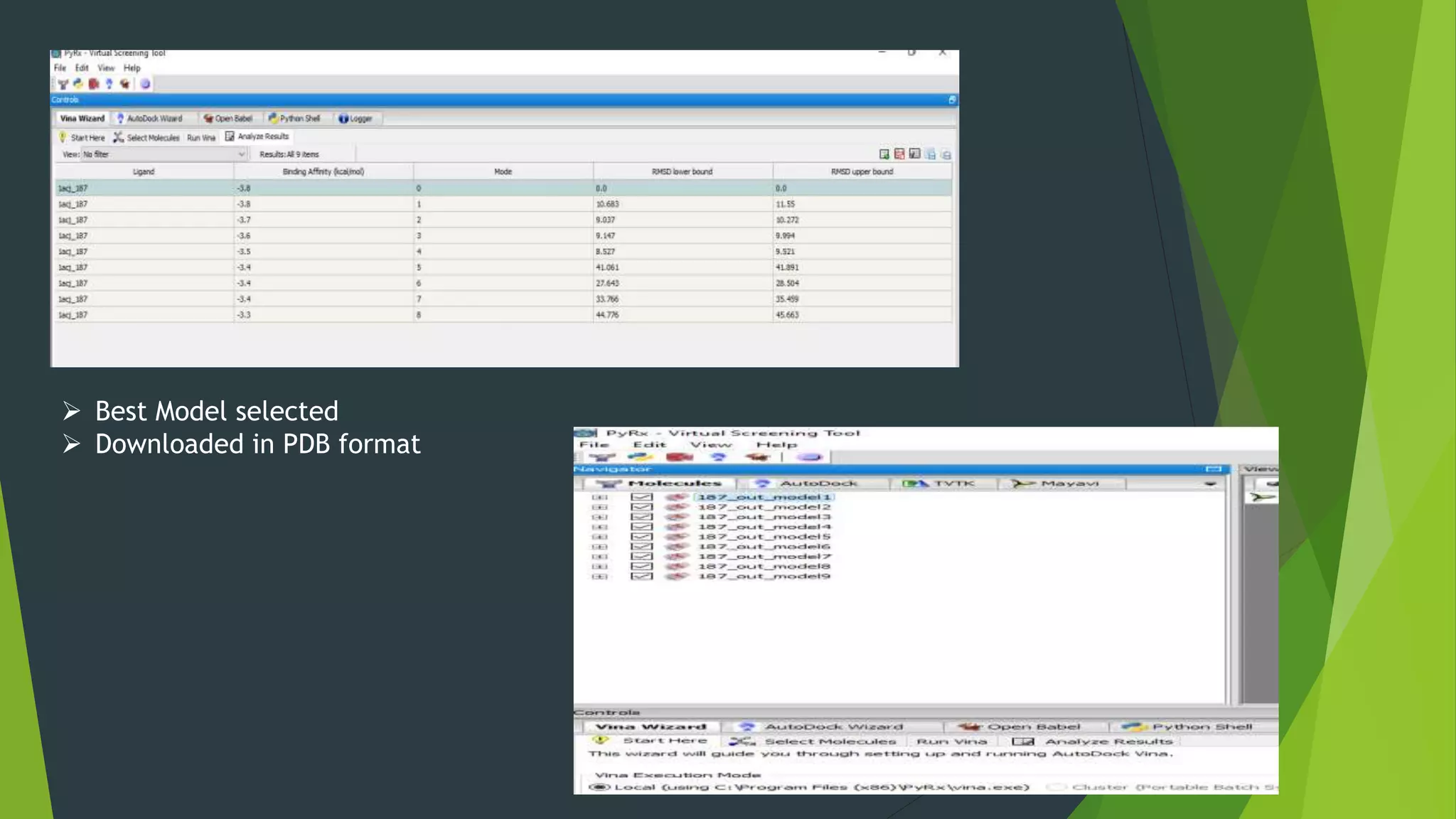This screenshot has height=819, width=1456.
Task: Click purple sphere icon in lower PyRx toolbar
Action: (809, 457)
